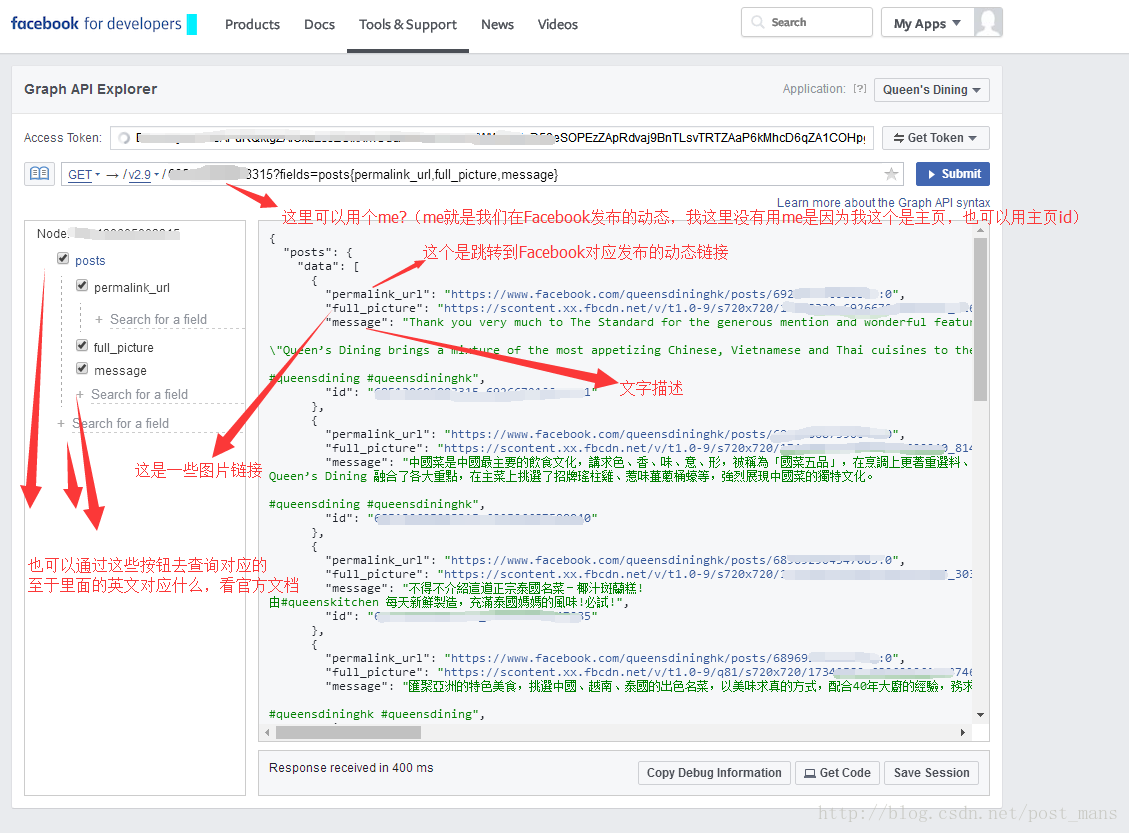Open the My Apps dropdown
Viewport: 1129px width, 833px height.
[x=927, y=23]
